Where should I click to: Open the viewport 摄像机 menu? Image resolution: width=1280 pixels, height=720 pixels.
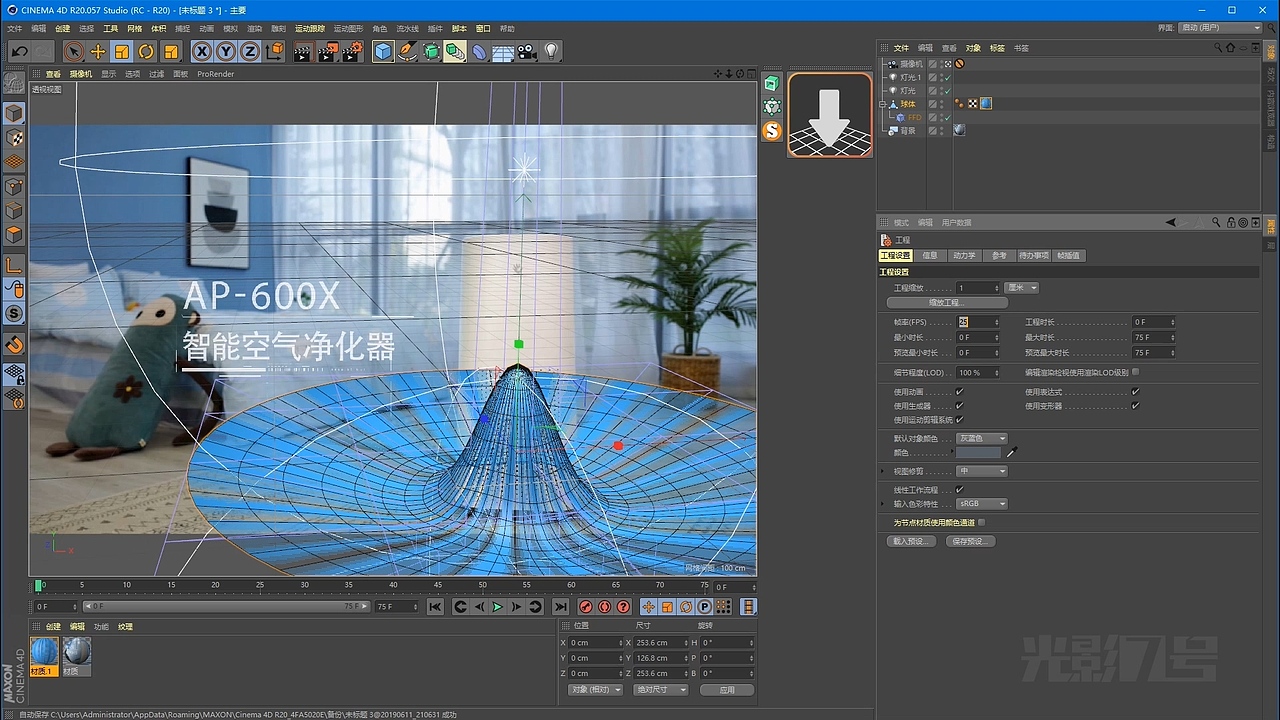click(x=80, y=74)
